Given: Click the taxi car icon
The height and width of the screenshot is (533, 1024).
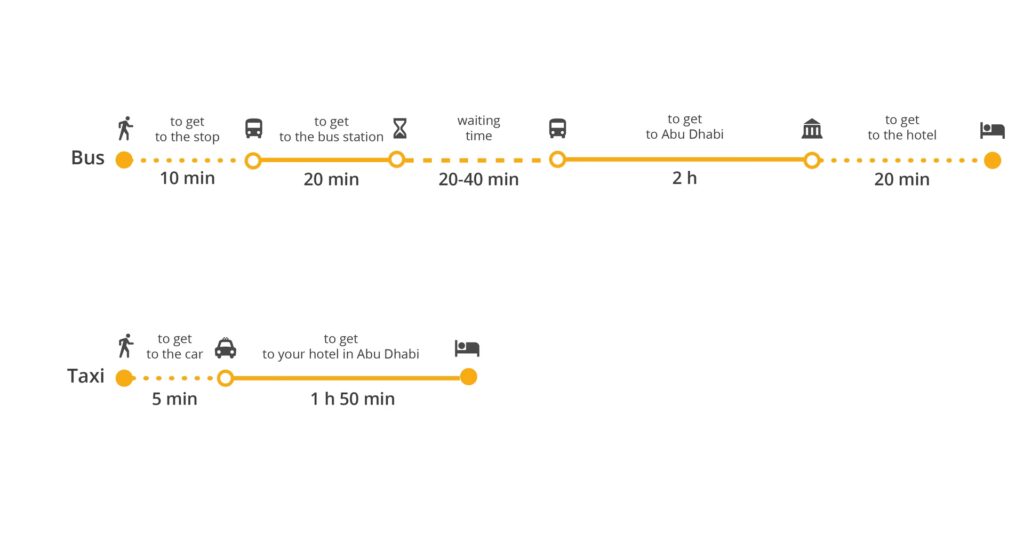Looking at the screenshot, I should [226, 348].
